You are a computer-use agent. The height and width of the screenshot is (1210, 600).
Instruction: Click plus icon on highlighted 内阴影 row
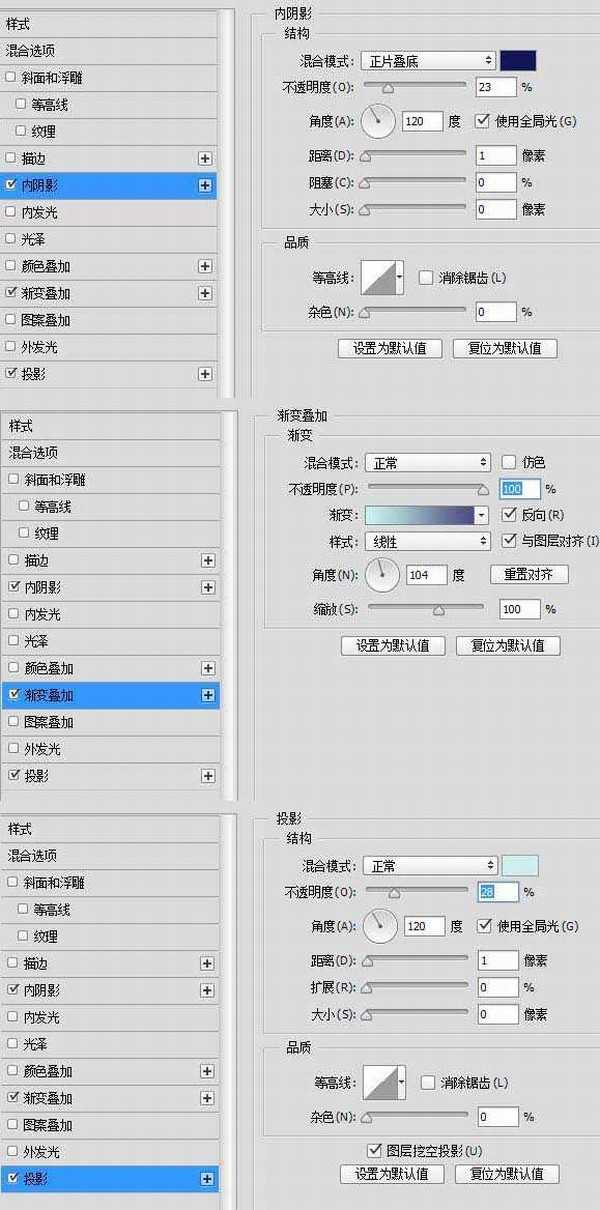205,185
